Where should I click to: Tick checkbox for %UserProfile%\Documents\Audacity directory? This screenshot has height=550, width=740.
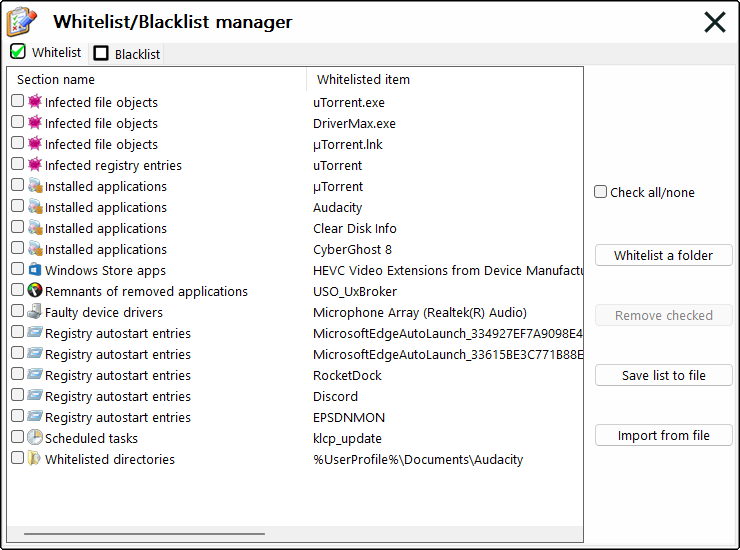17,457
